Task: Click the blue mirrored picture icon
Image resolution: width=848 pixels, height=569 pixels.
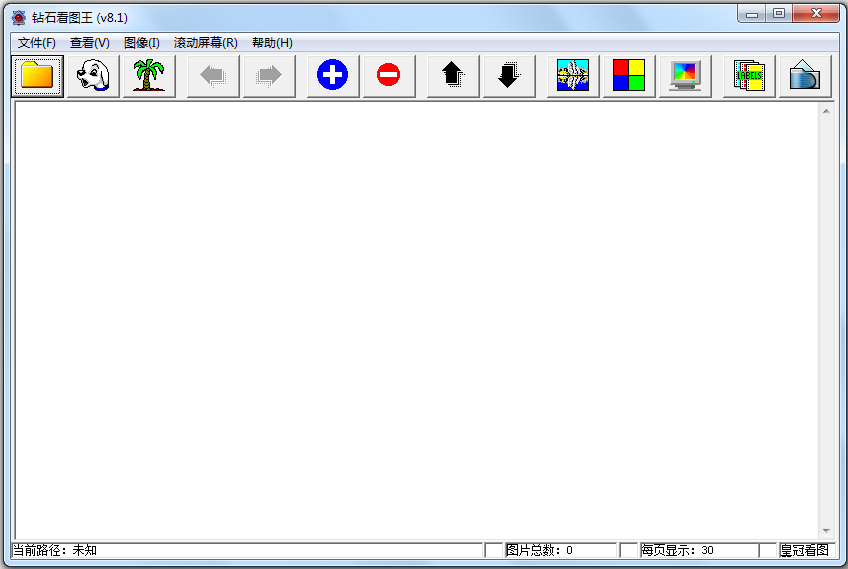Action: [573, 76]
